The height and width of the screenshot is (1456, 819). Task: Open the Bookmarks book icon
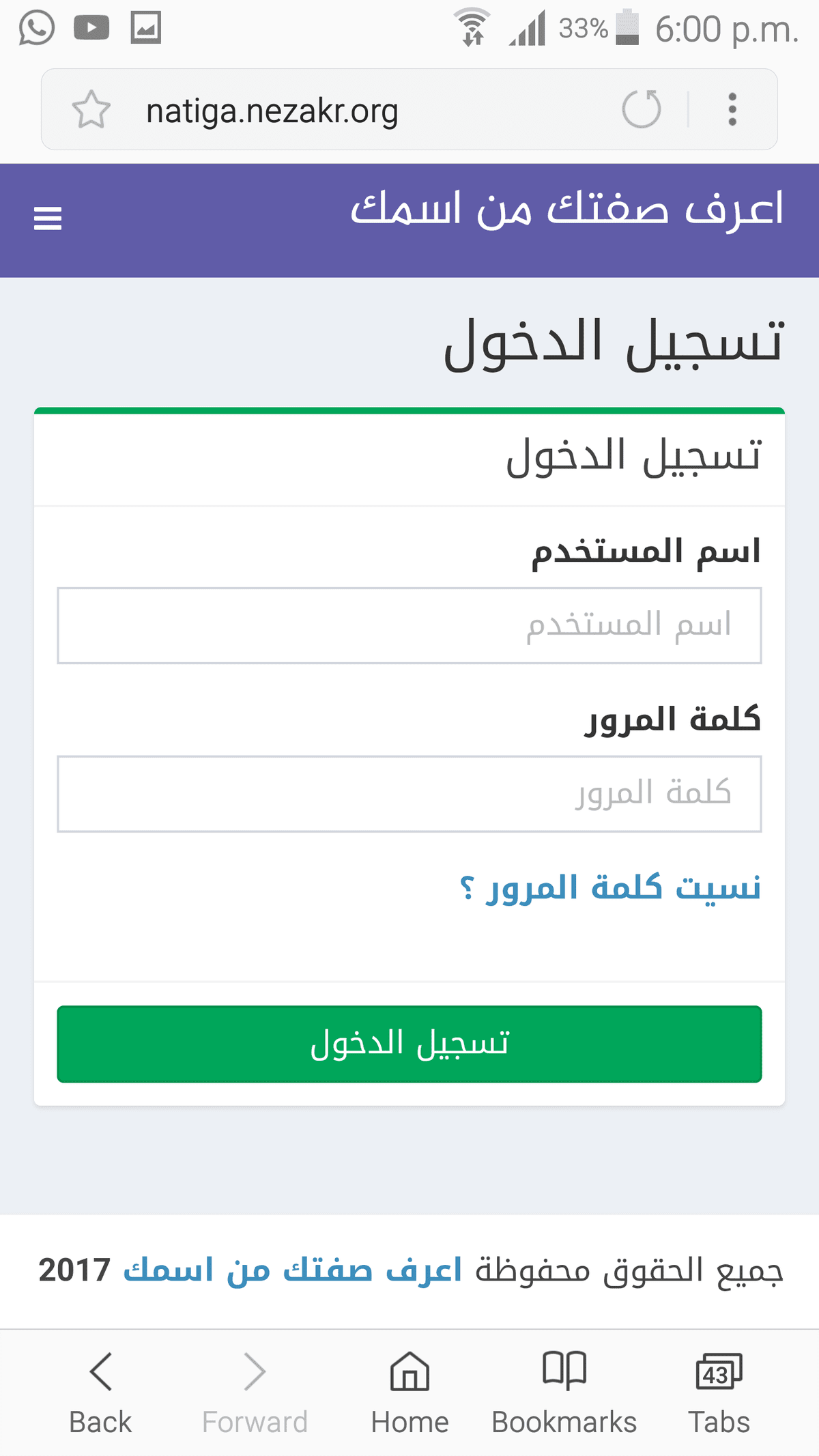tap(564, 1371)
